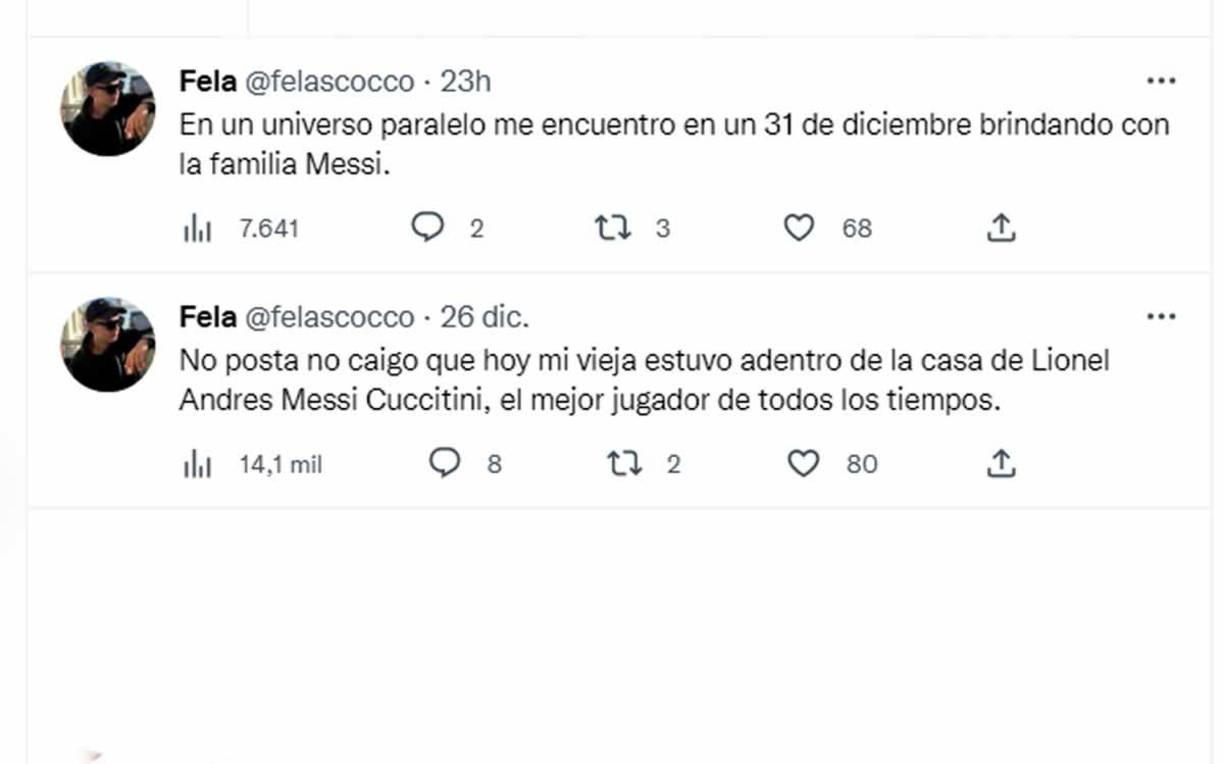Toggle retweet on the second tweet
Image resolution: width=1224 pixels, height=764 pixels.
(631, 463)
